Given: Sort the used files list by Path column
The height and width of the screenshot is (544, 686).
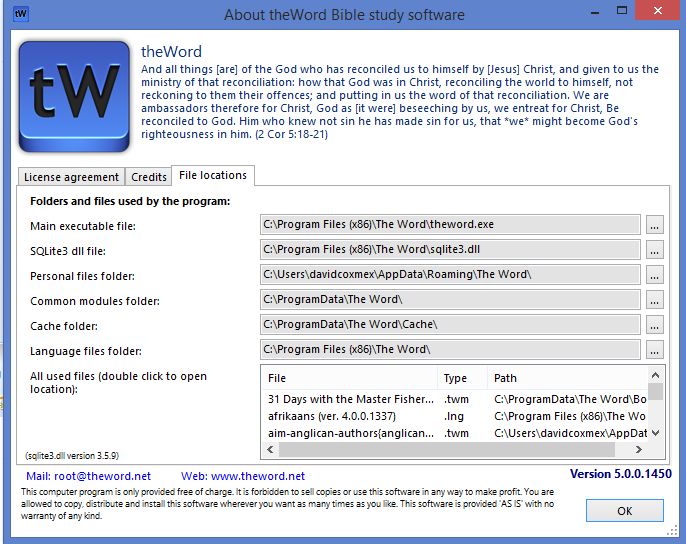Looking at the screenshot, I should tap(567, 378).
